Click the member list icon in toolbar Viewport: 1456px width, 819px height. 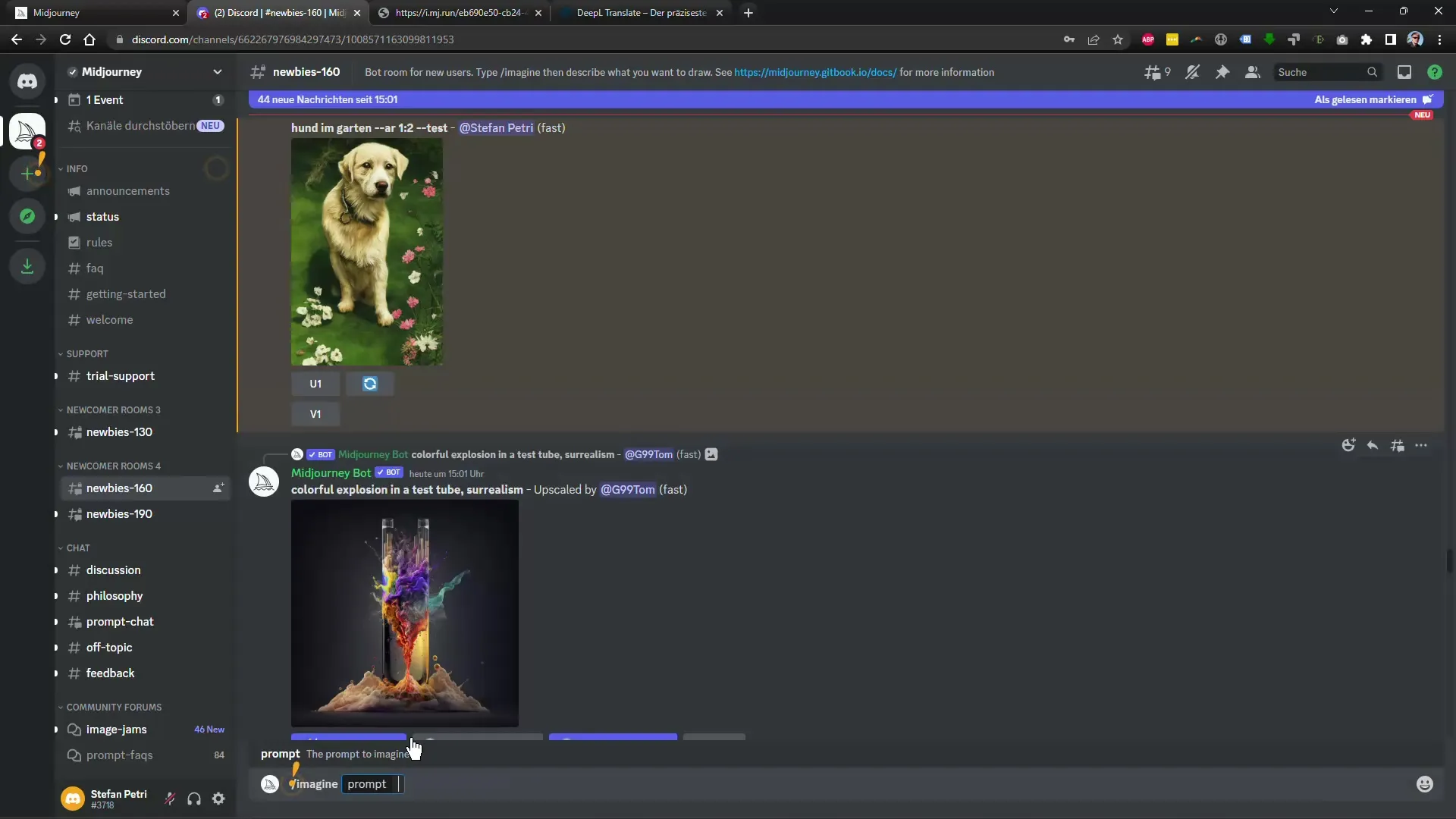tap(1253, 72)
